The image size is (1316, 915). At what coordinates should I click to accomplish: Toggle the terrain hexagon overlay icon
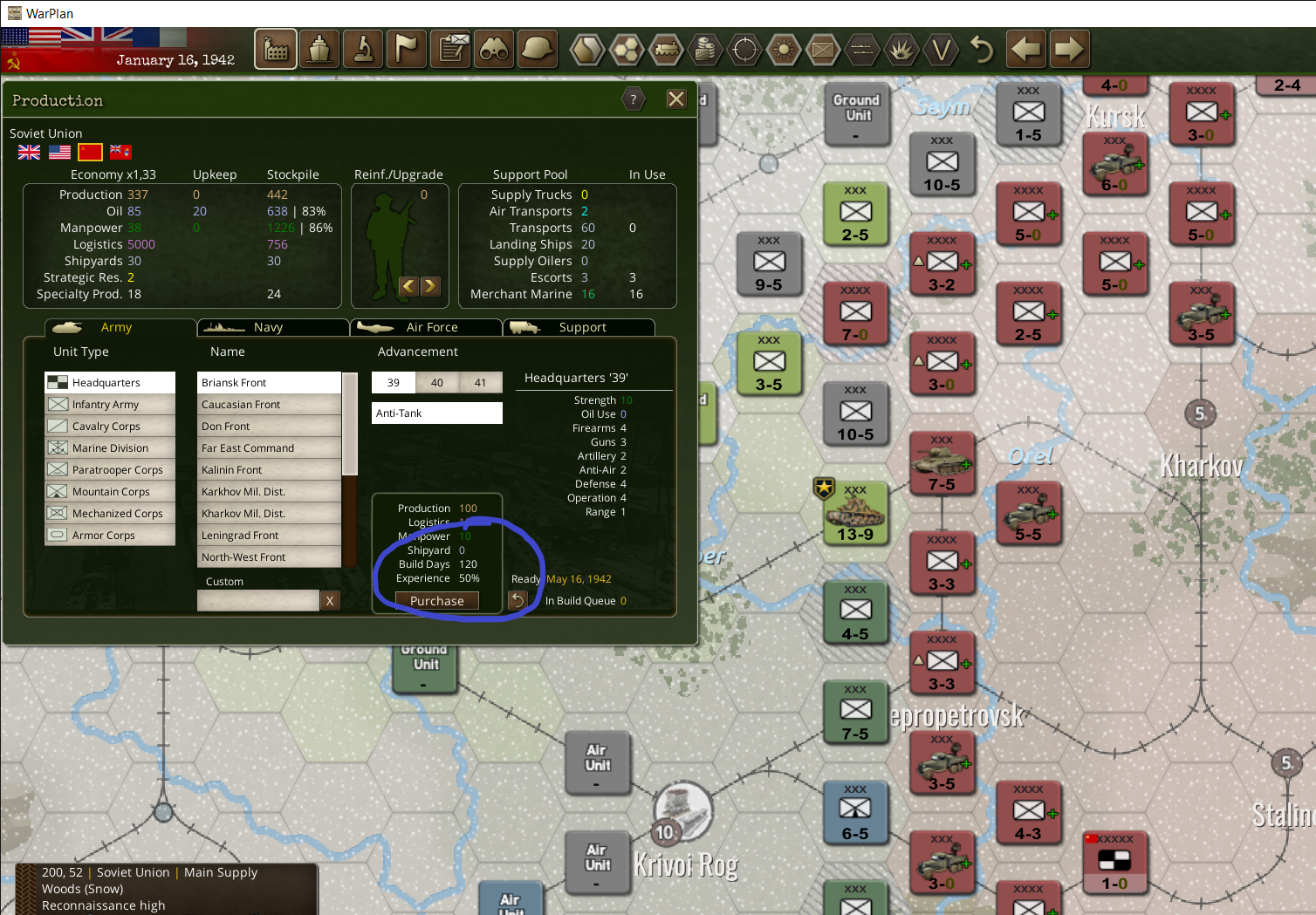click(587, 50)
